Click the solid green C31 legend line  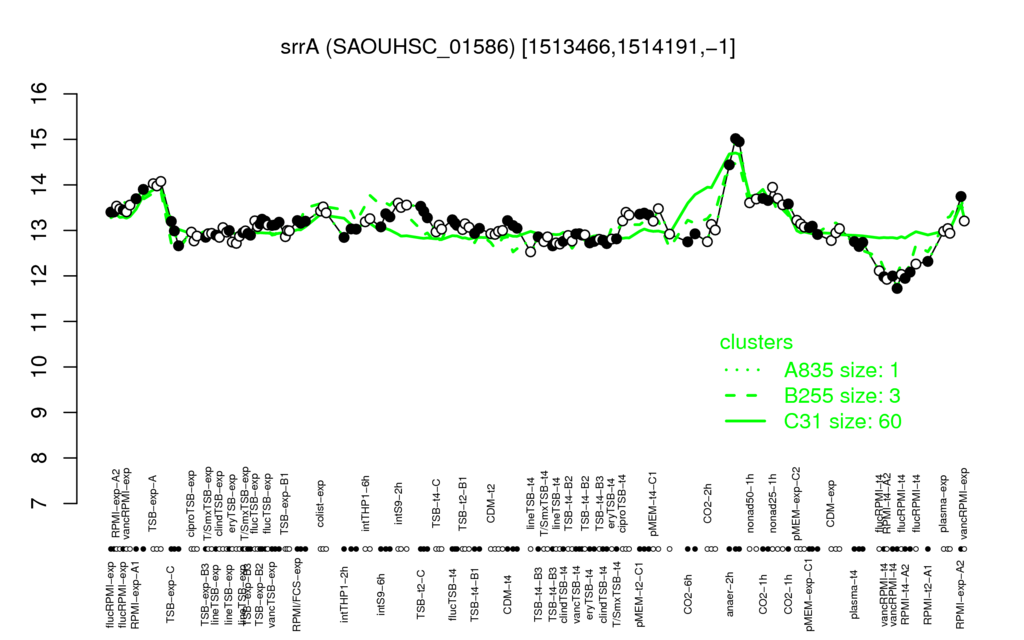coord(745,421)
